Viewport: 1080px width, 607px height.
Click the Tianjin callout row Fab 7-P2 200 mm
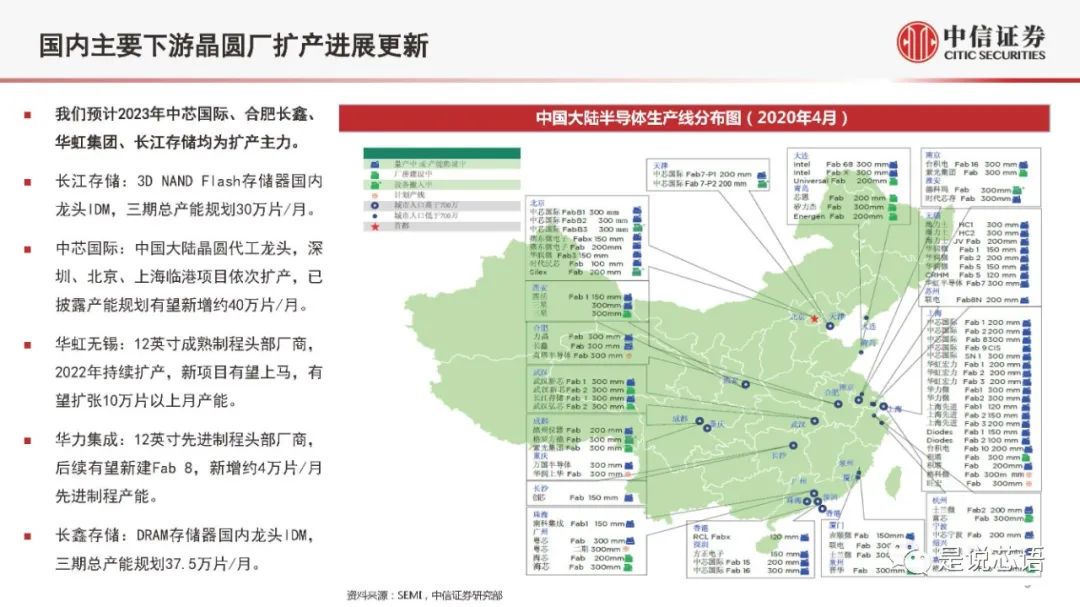point(709,184)
